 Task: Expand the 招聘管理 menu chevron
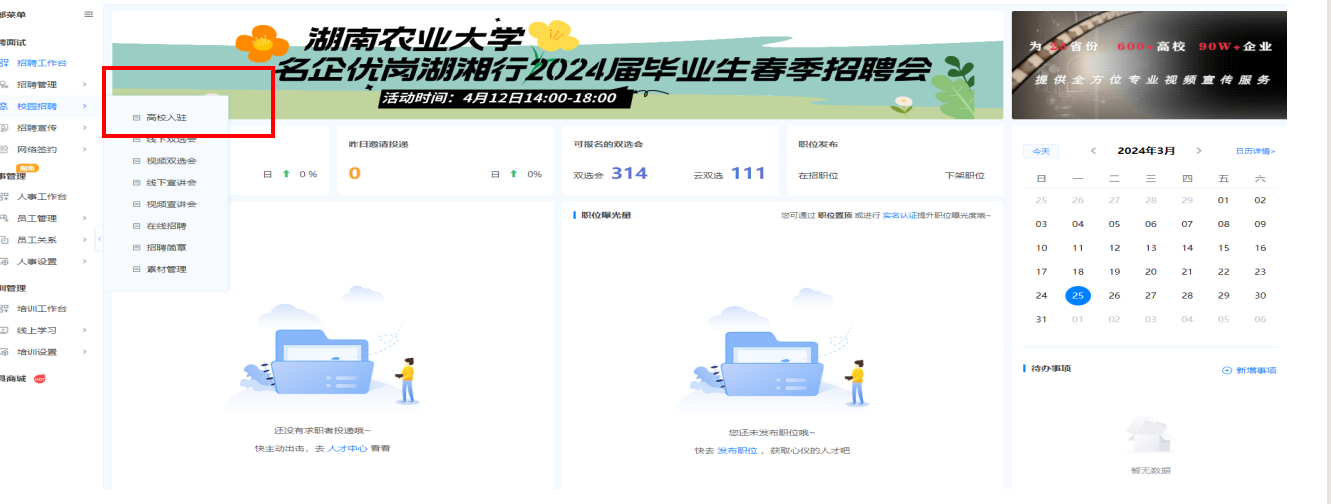(85, 84)
